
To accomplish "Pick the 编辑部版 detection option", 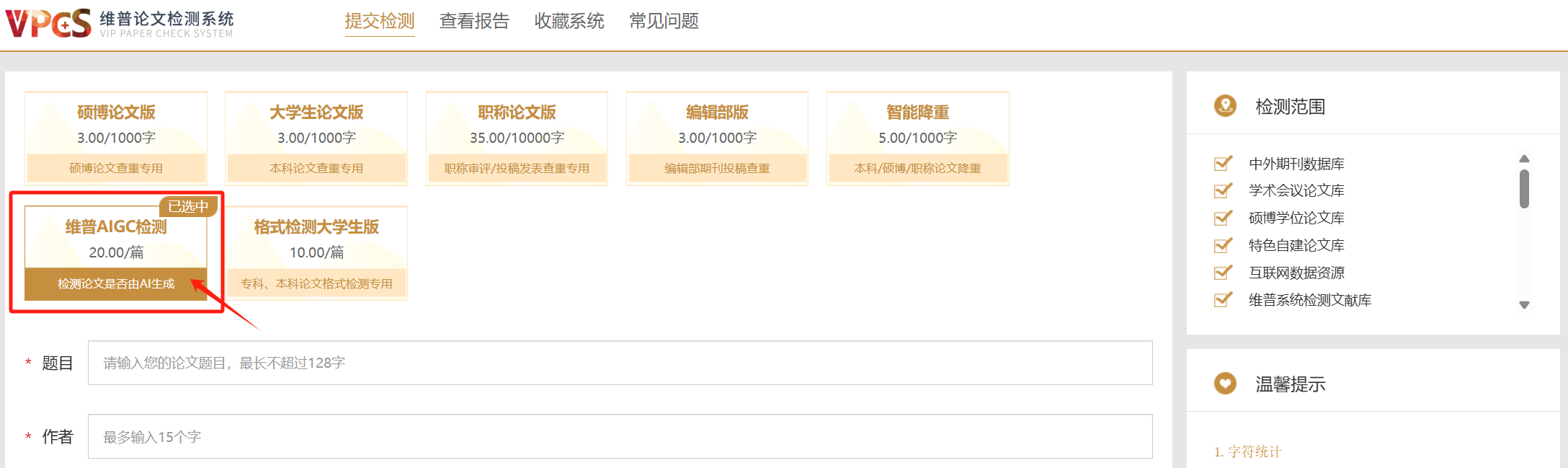I will pos(717,138).
